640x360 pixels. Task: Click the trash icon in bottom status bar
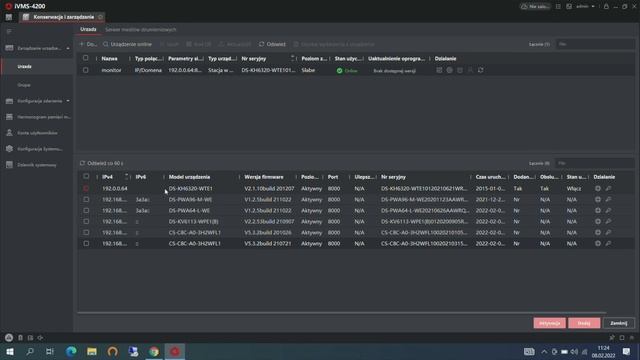point(20,338)
